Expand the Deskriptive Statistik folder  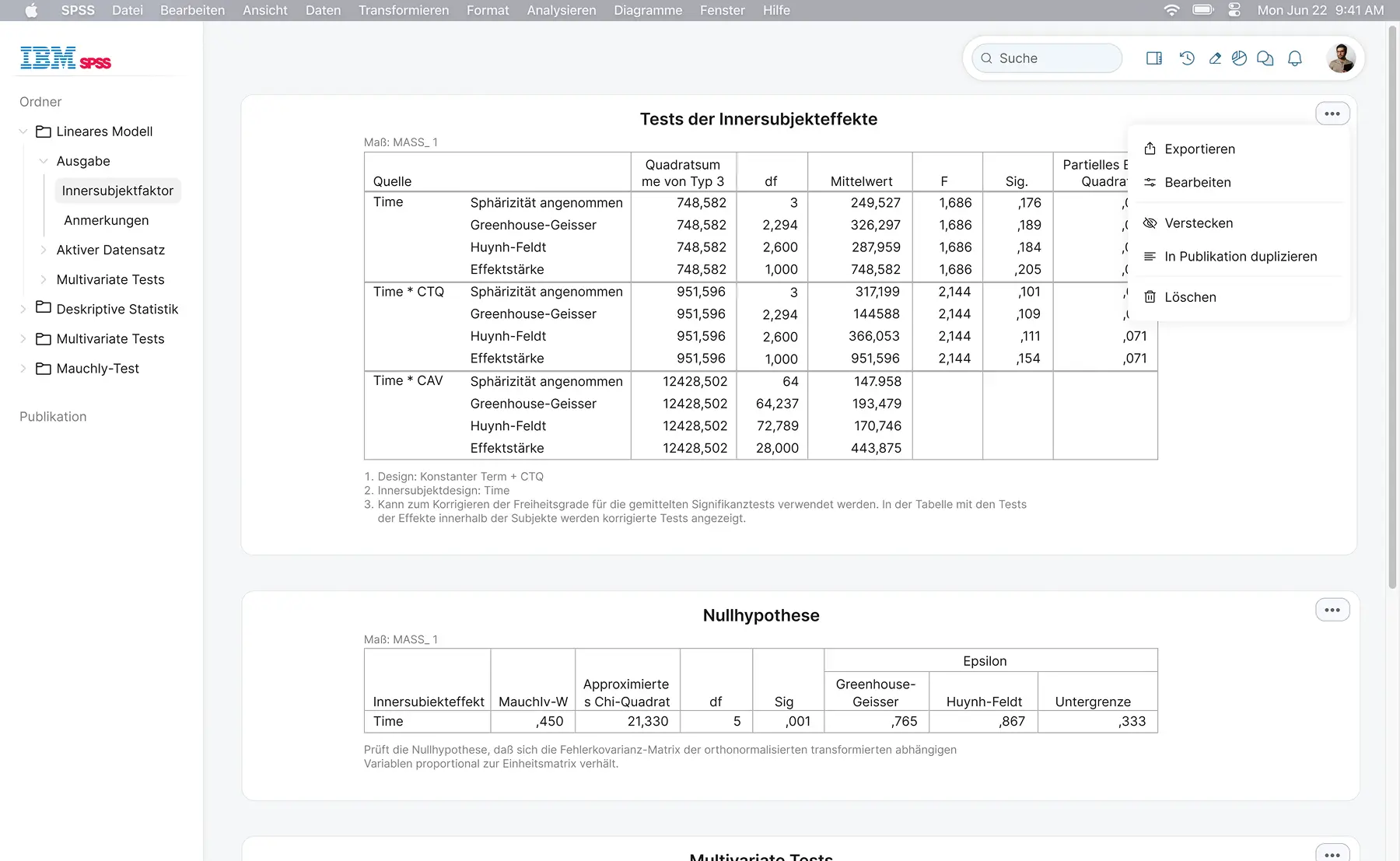click(23, 309)
